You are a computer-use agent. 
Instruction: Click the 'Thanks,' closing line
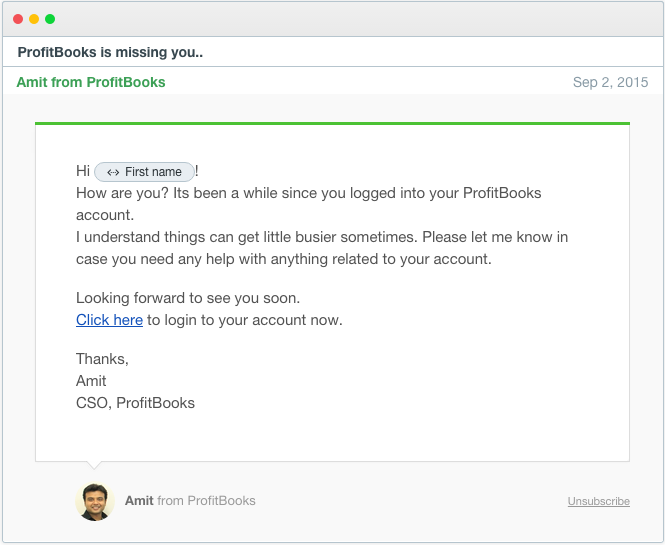[x=102, y=359]
